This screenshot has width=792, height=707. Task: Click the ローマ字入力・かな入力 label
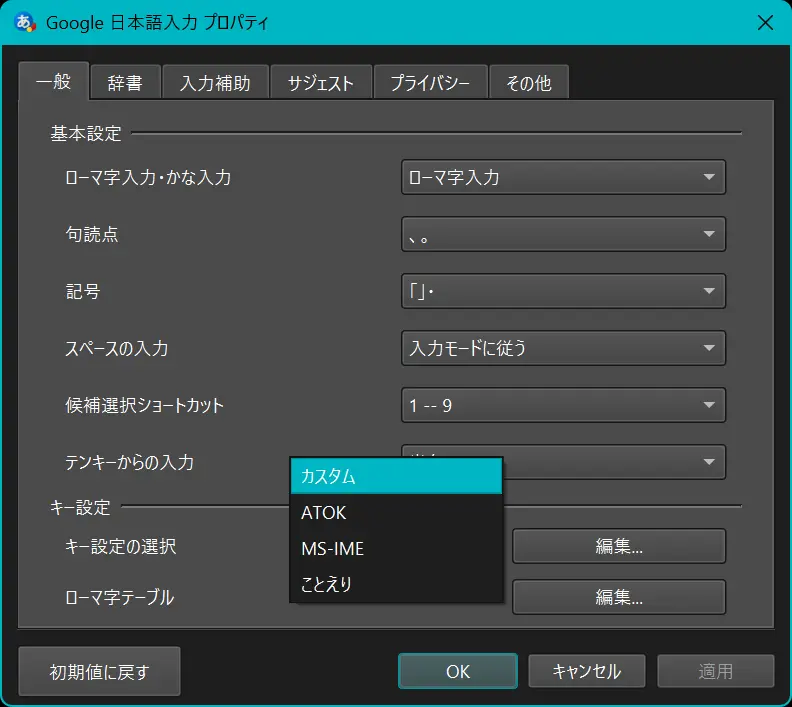[148, 178]
